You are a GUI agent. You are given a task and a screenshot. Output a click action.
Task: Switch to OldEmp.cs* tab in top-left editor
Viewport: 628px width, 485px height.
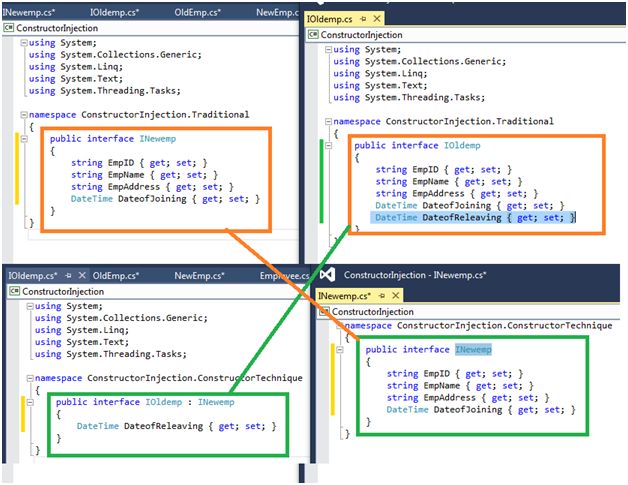click(x=197, y=12)
